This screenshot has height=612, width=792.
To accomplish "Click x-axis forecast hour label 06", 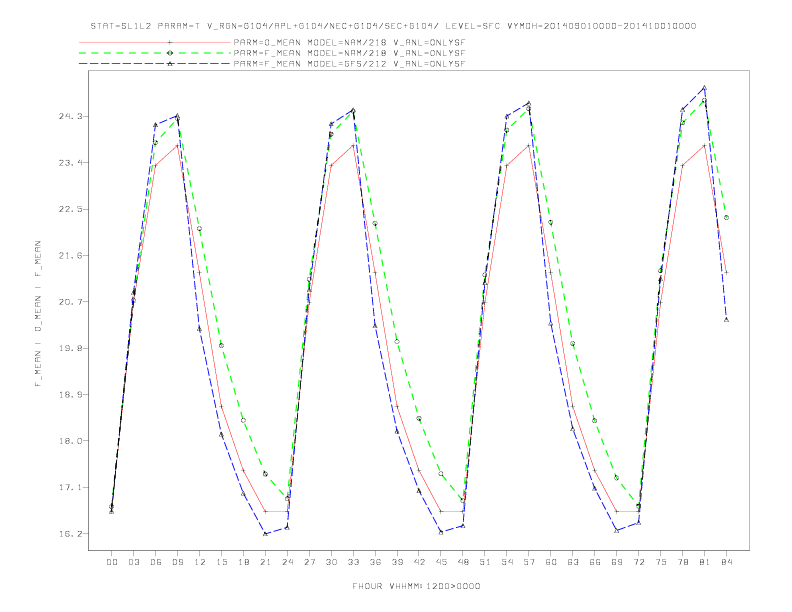I will point(156,562).
